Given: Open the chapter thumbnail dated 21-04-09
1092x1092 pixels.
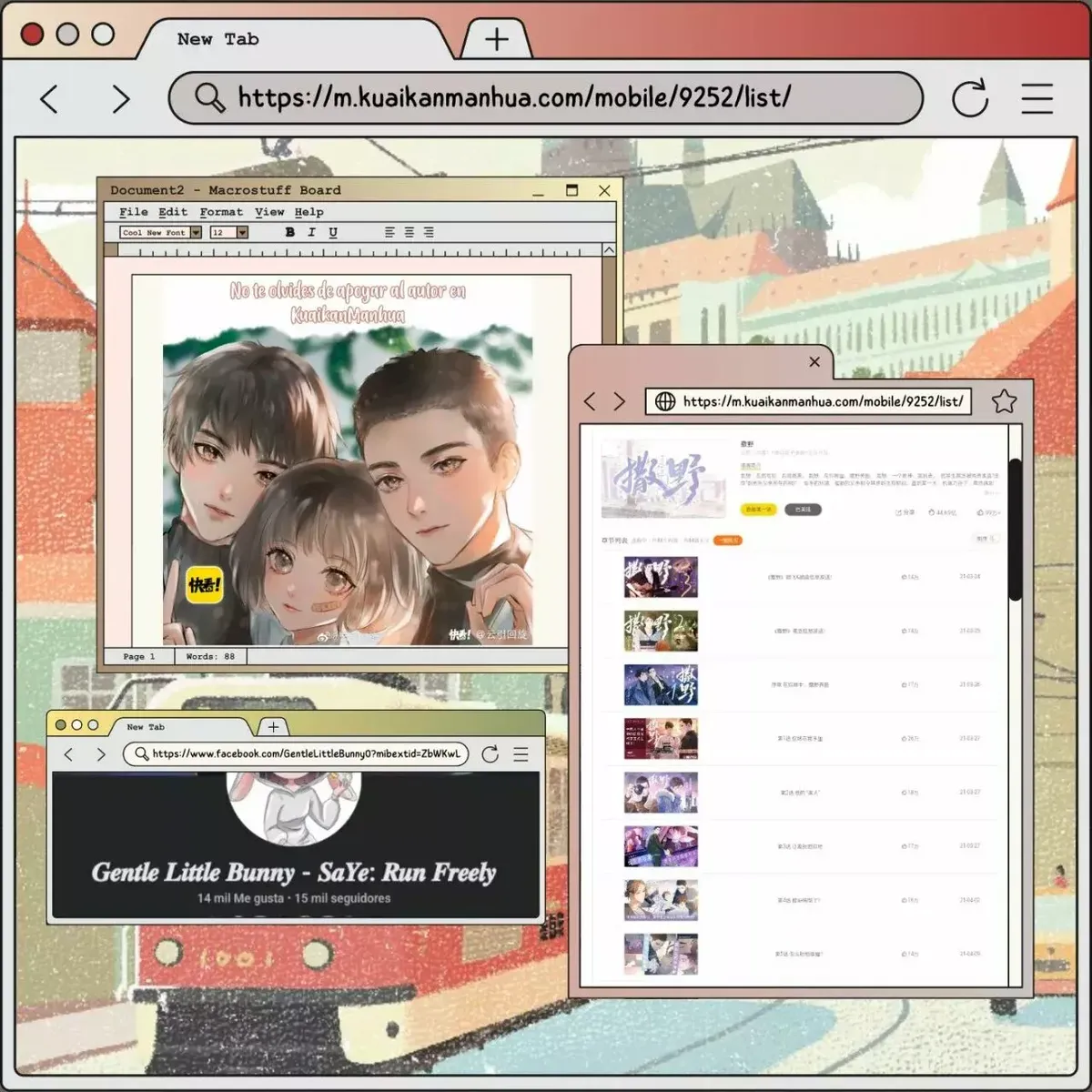Looking at the screenshot, I should click(661, 954).
